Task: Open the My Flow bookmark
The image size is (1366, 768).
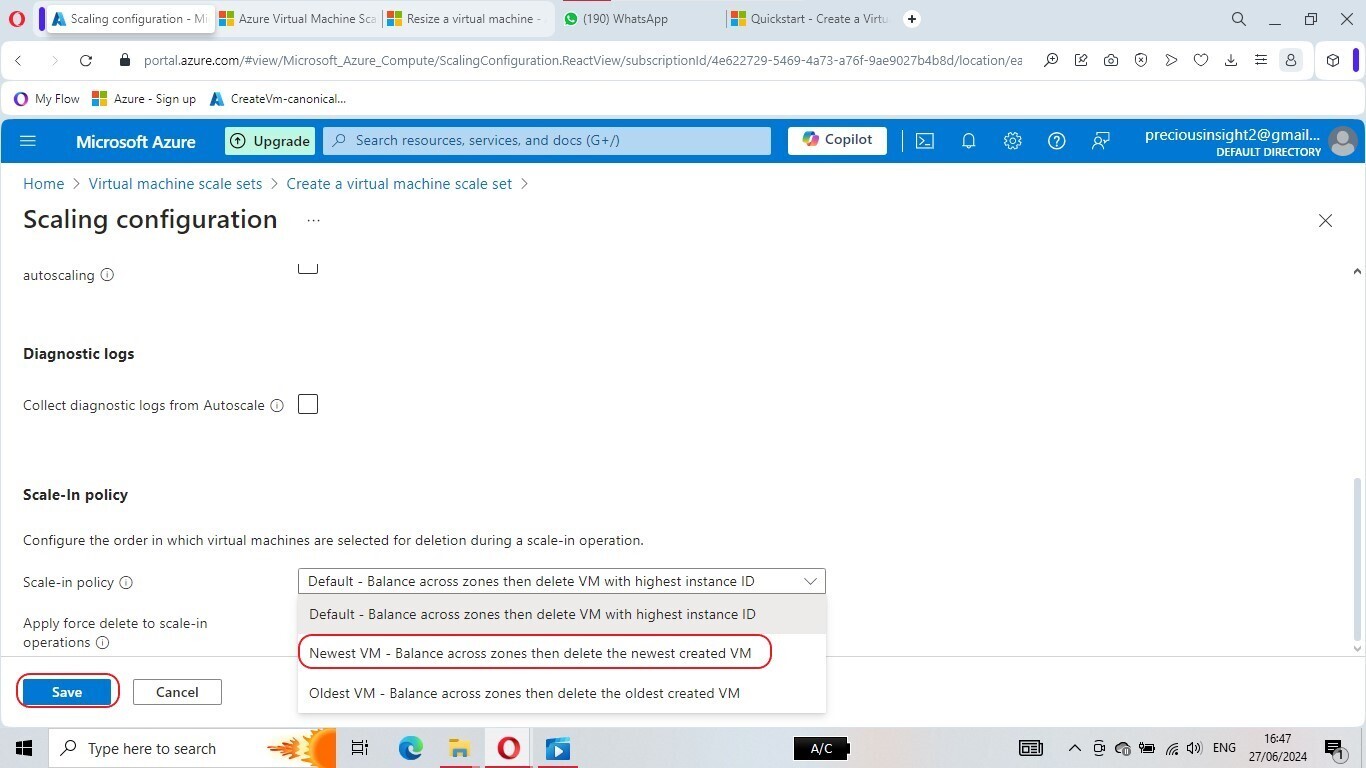Action: coord(47,99)
